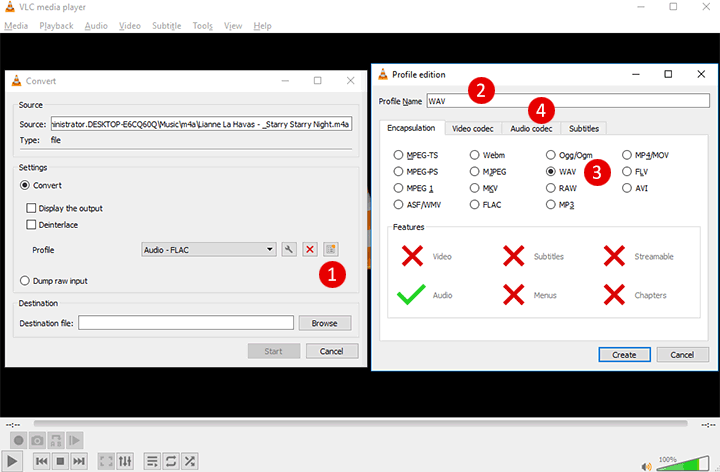Toggle loop mode icon

coord(171,461)
